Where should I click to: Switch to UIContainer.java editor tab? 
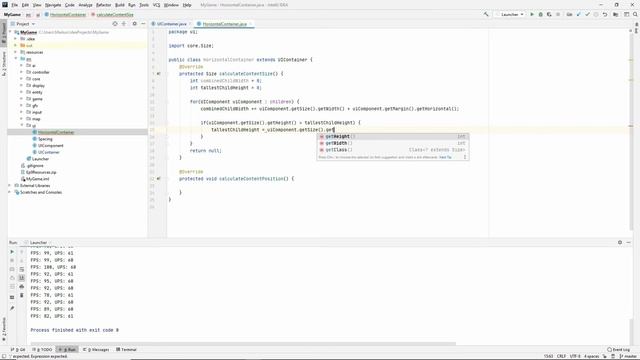point(171,24)
